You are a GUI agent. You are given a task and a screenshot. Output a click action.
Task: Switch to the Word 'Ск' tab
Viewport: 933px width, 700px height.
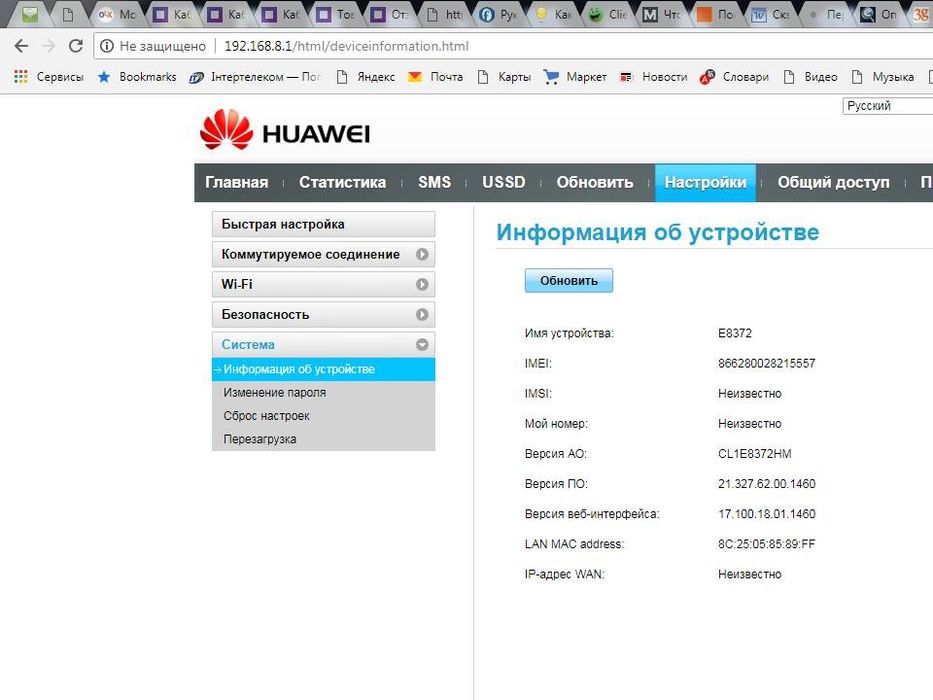771,14
